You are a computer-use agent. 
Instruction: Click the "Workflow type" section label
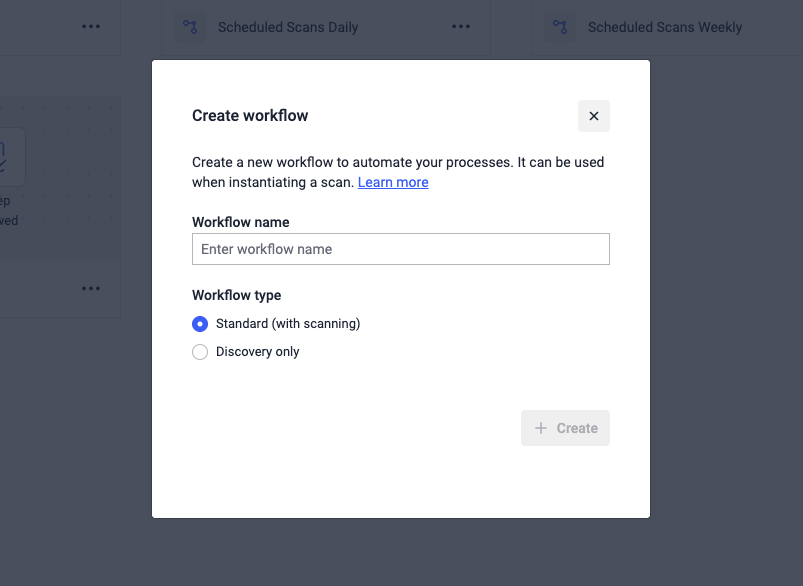click(237, 295)
